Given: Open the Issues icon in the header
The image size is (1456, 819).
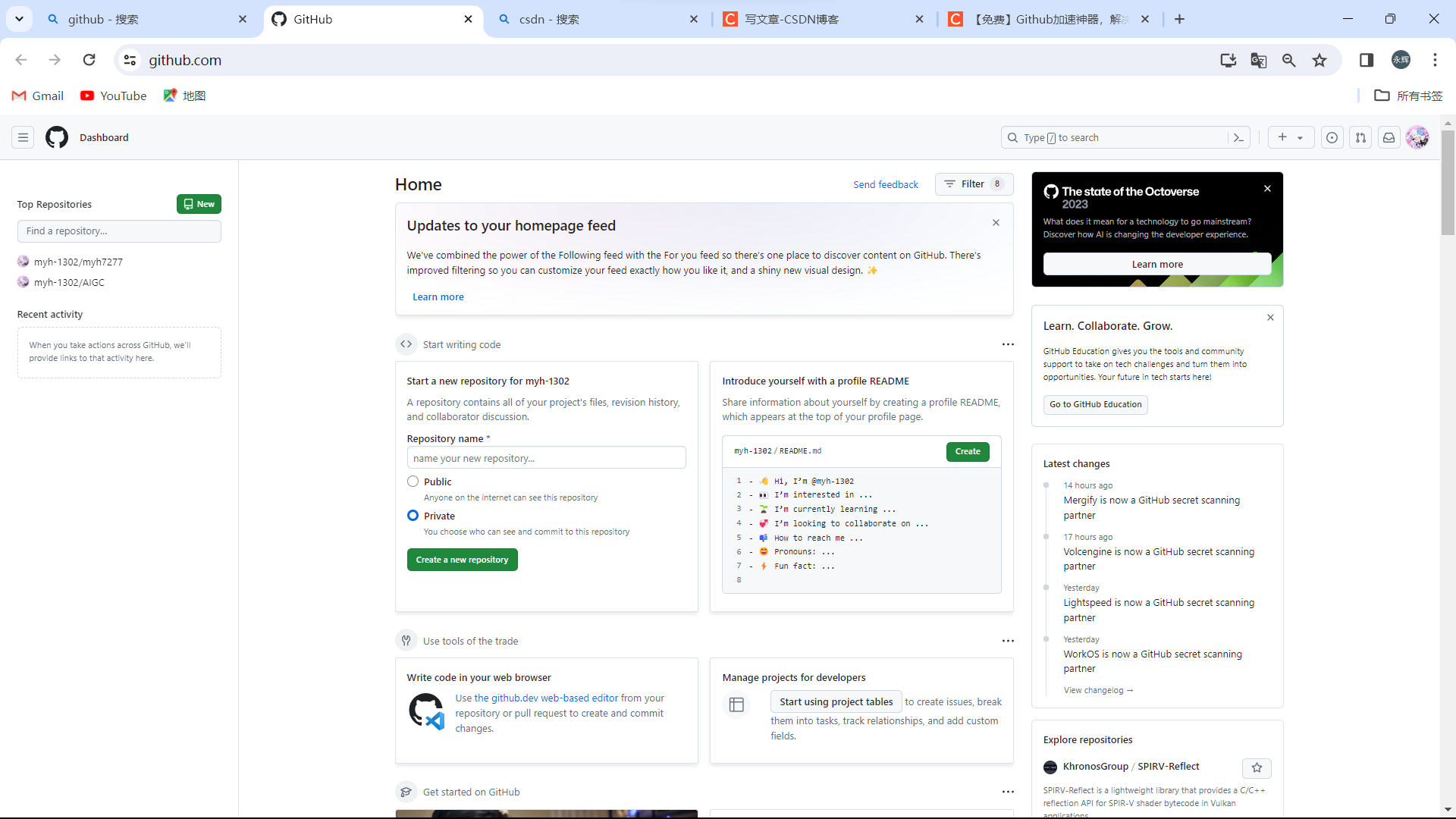Looking at the screenshot, I should coord(1332,137).
